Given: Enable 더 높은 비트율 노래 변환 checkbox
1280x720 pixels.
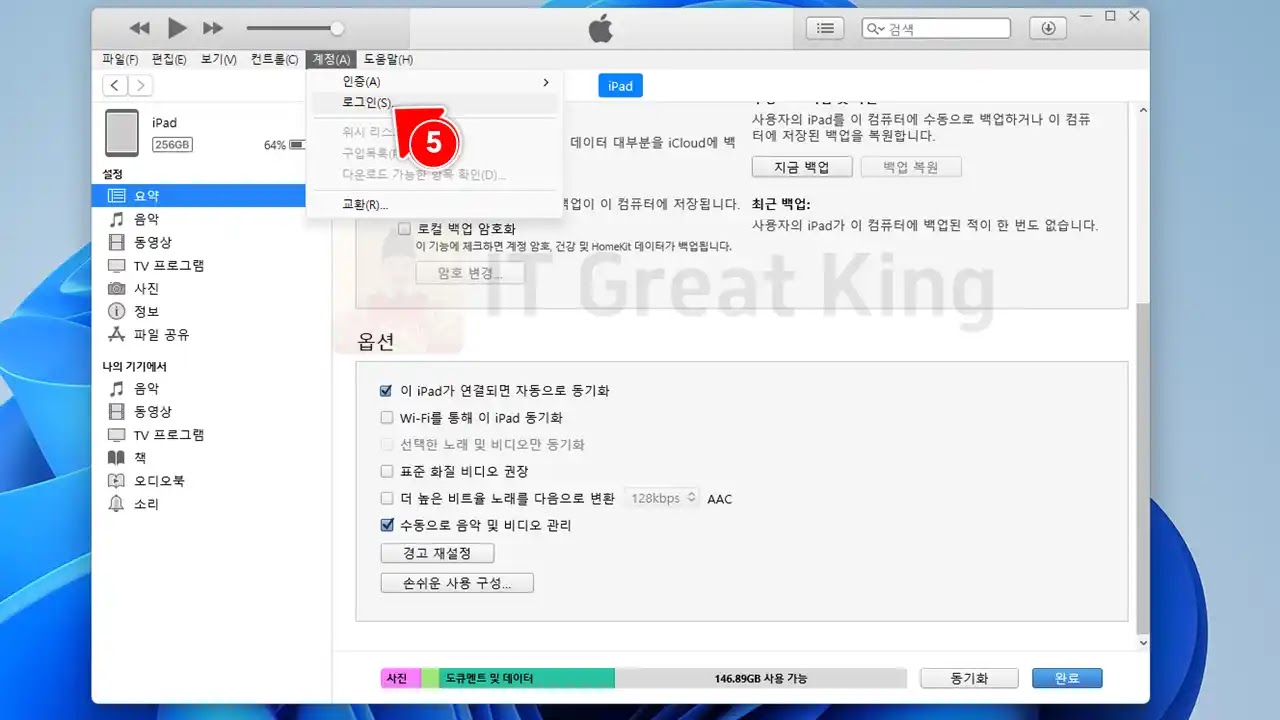Looking at the screenshot, I should coord(387,498).
